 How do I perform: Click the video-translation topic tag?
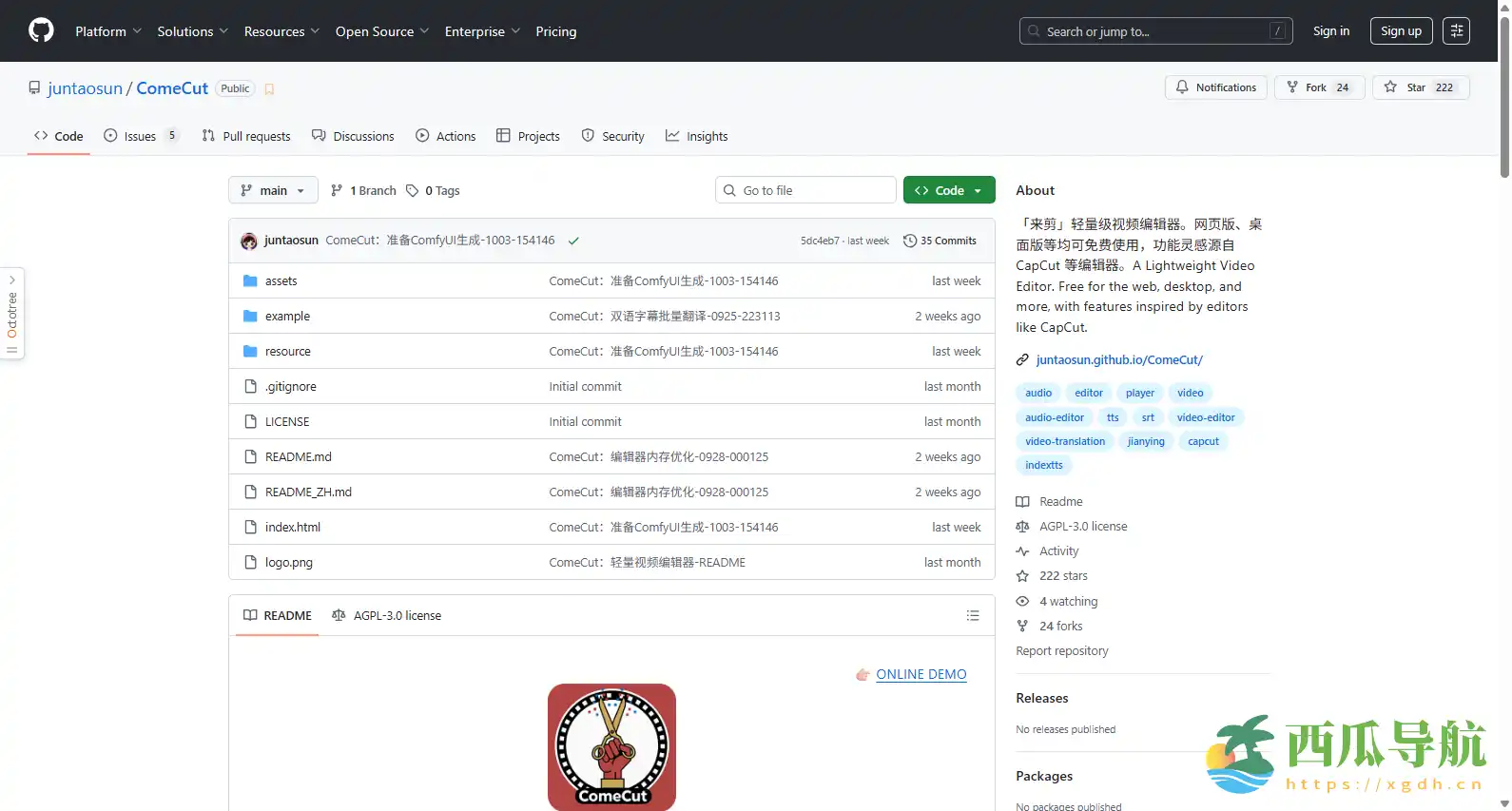point(1064,442)
